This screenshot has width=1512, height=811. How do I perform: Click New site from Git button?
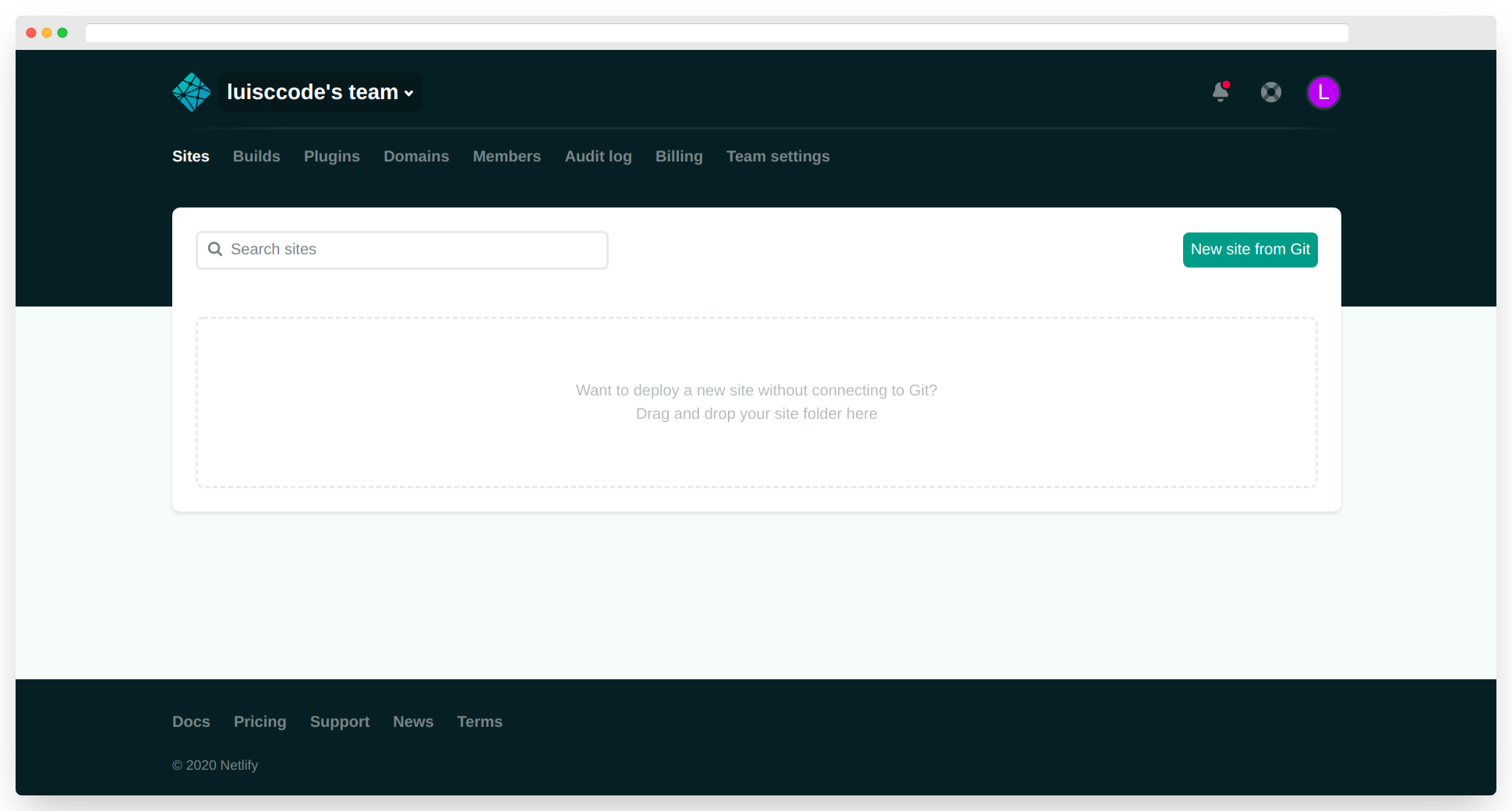(x=1250, y=250)
